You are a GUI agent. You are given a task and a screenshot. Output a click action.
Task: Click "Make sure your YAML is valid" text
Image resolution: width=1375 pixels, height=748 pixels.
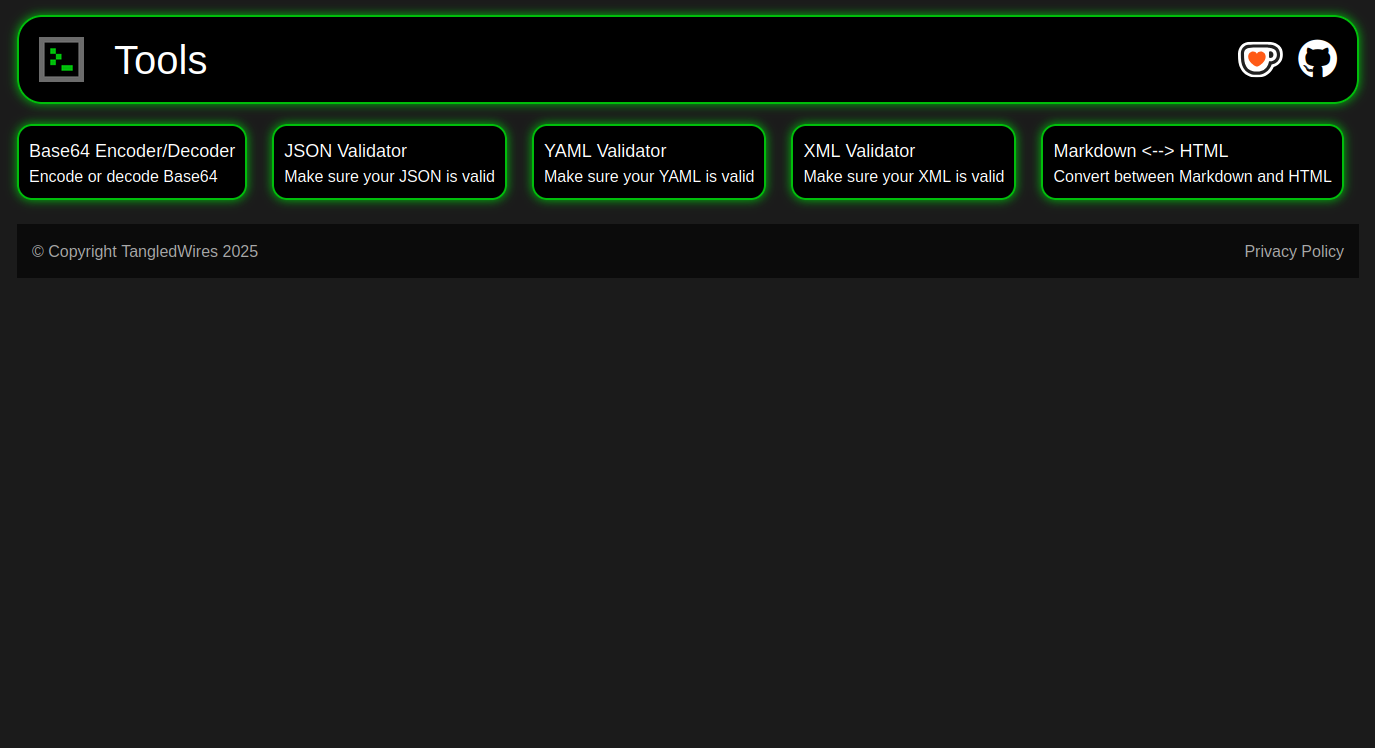[649, 177]
